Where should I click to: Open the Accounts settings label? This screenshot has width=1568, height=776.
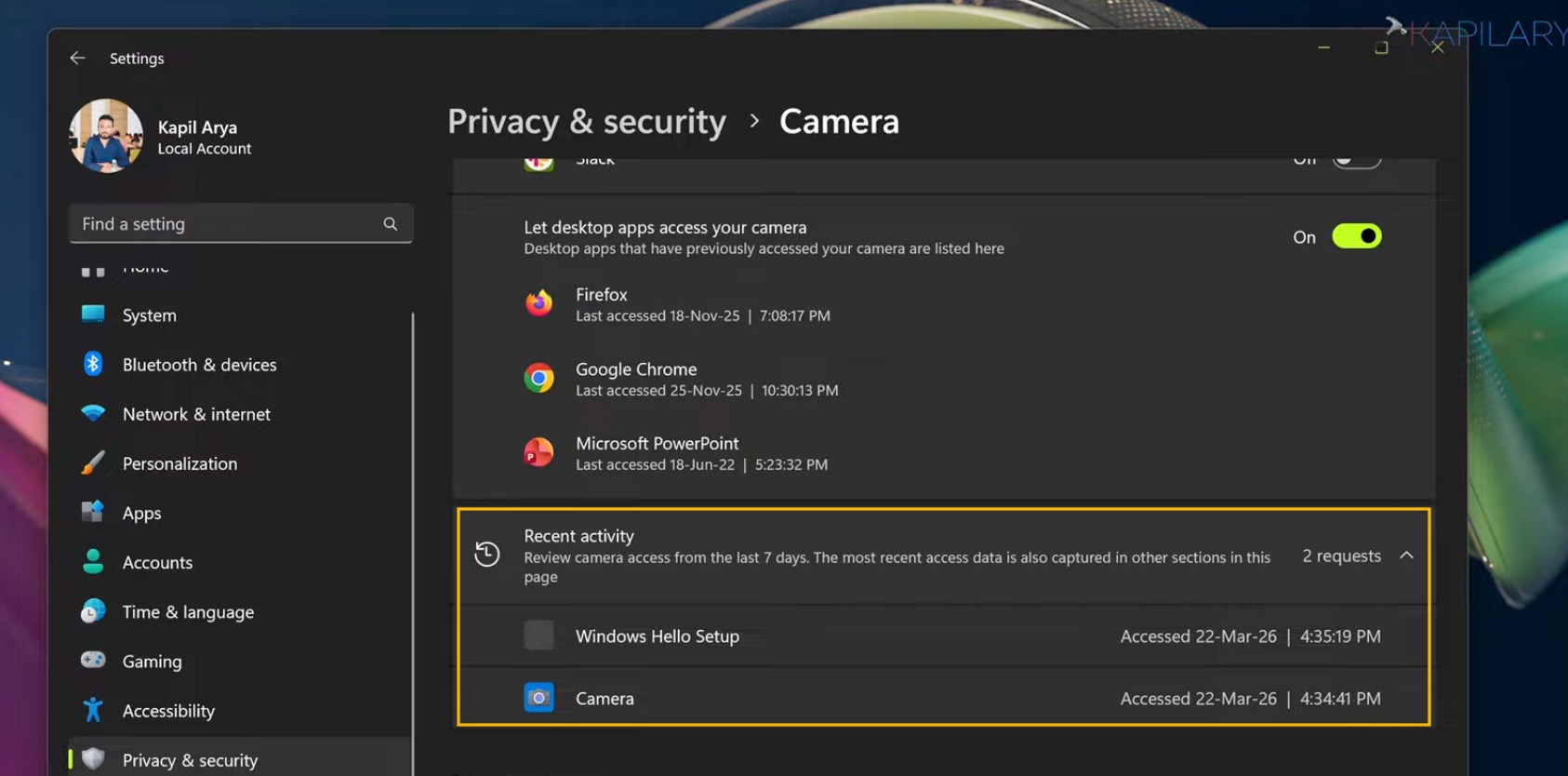pyautogui.click(x=157, y=563)
